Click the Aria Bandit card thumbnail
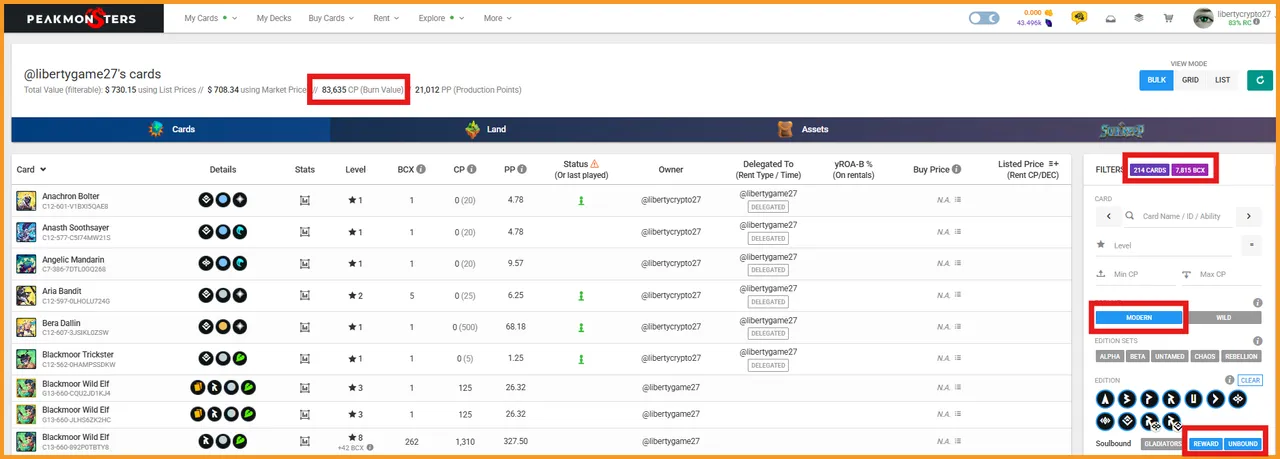 pyautogui.click(x=26, y=296)
